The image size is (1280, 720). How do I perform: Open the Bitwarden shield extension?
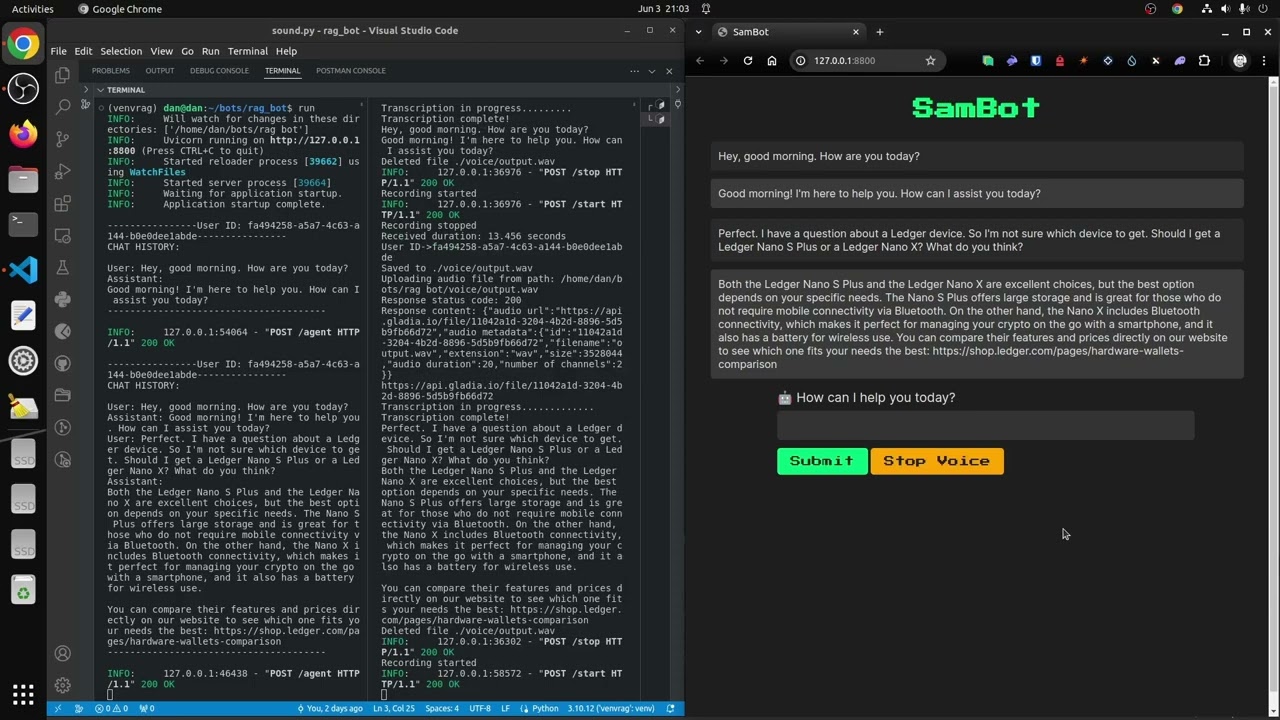coord(1035,60)
